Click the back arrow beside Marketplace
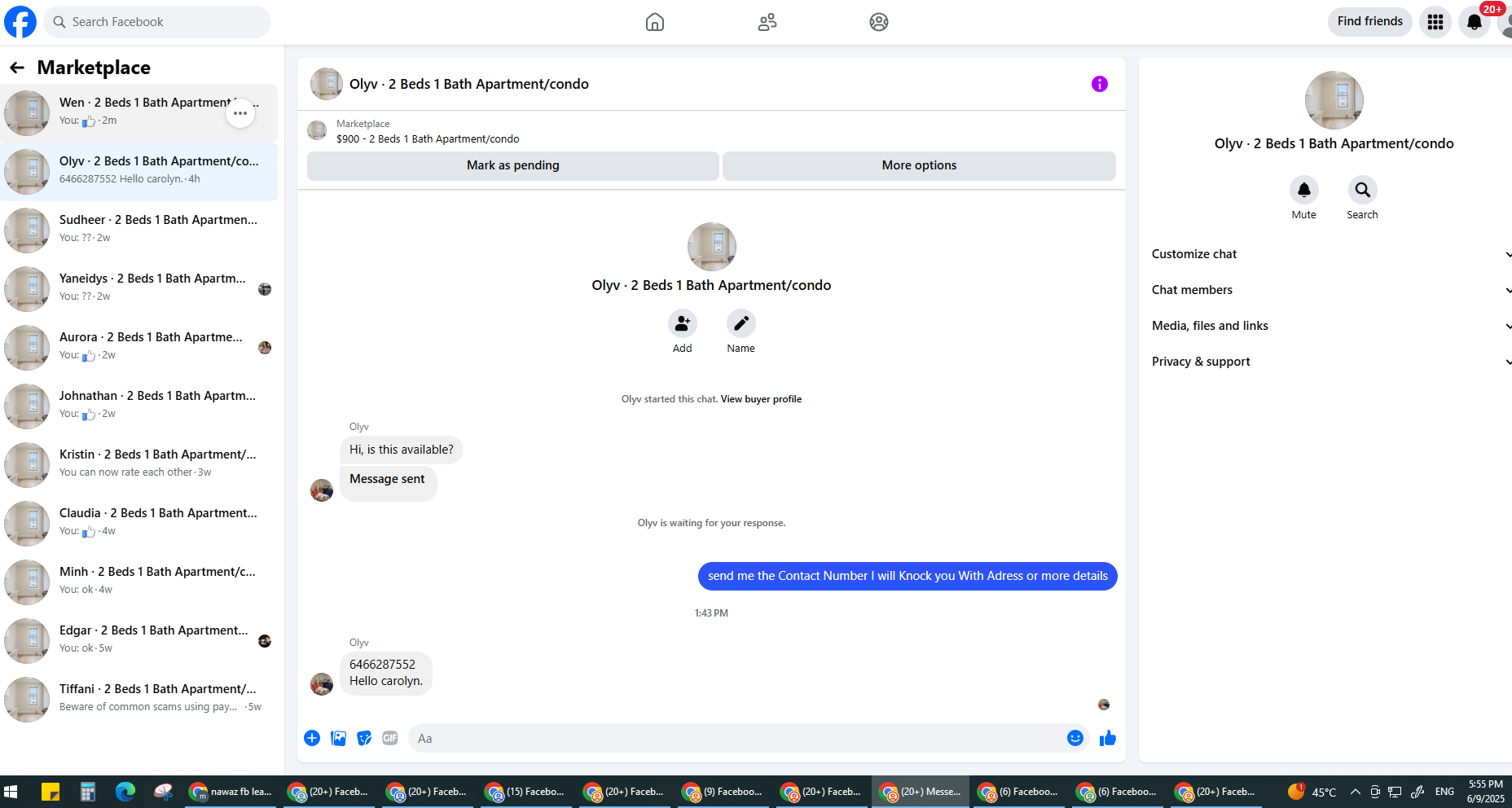This screenshot has width=1512, height=808. [x=17, y=68]
